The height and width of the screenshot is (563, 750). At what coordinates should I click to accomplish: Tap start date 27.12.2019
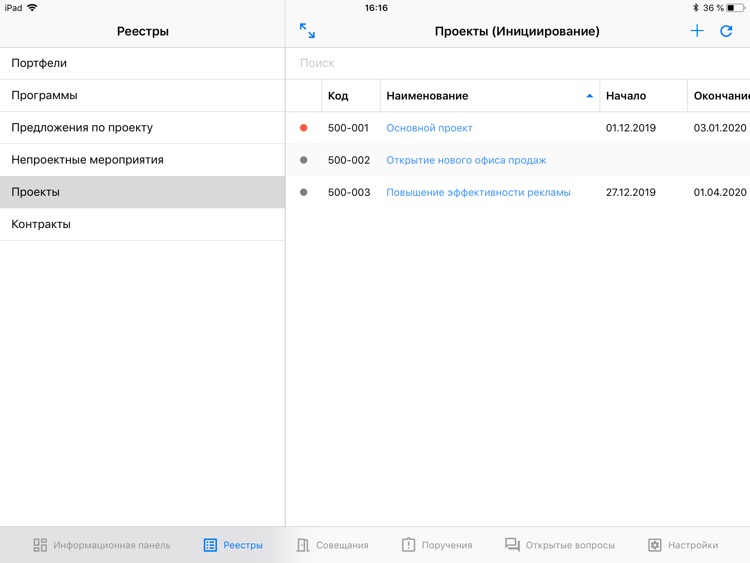pyautogui.click(x=630, y=192)
